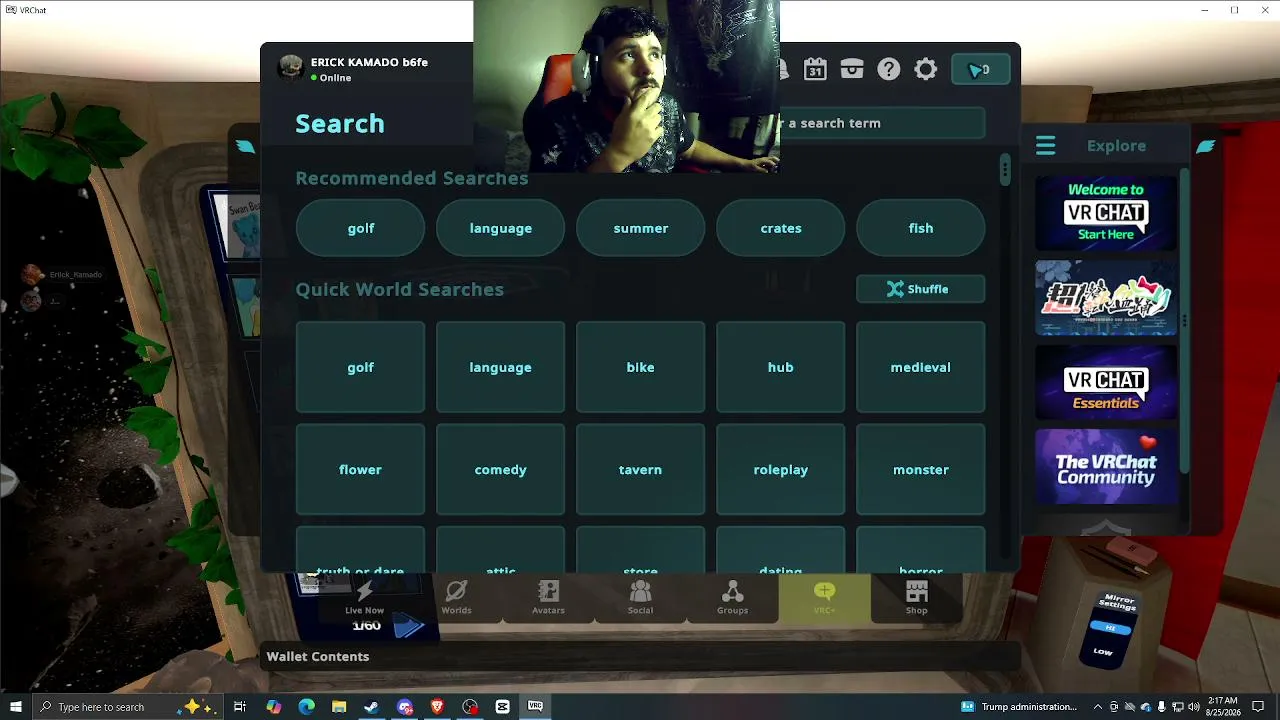Open the network tray icon
This screenshot has height=720, width=1280.
click(1177, 707)
